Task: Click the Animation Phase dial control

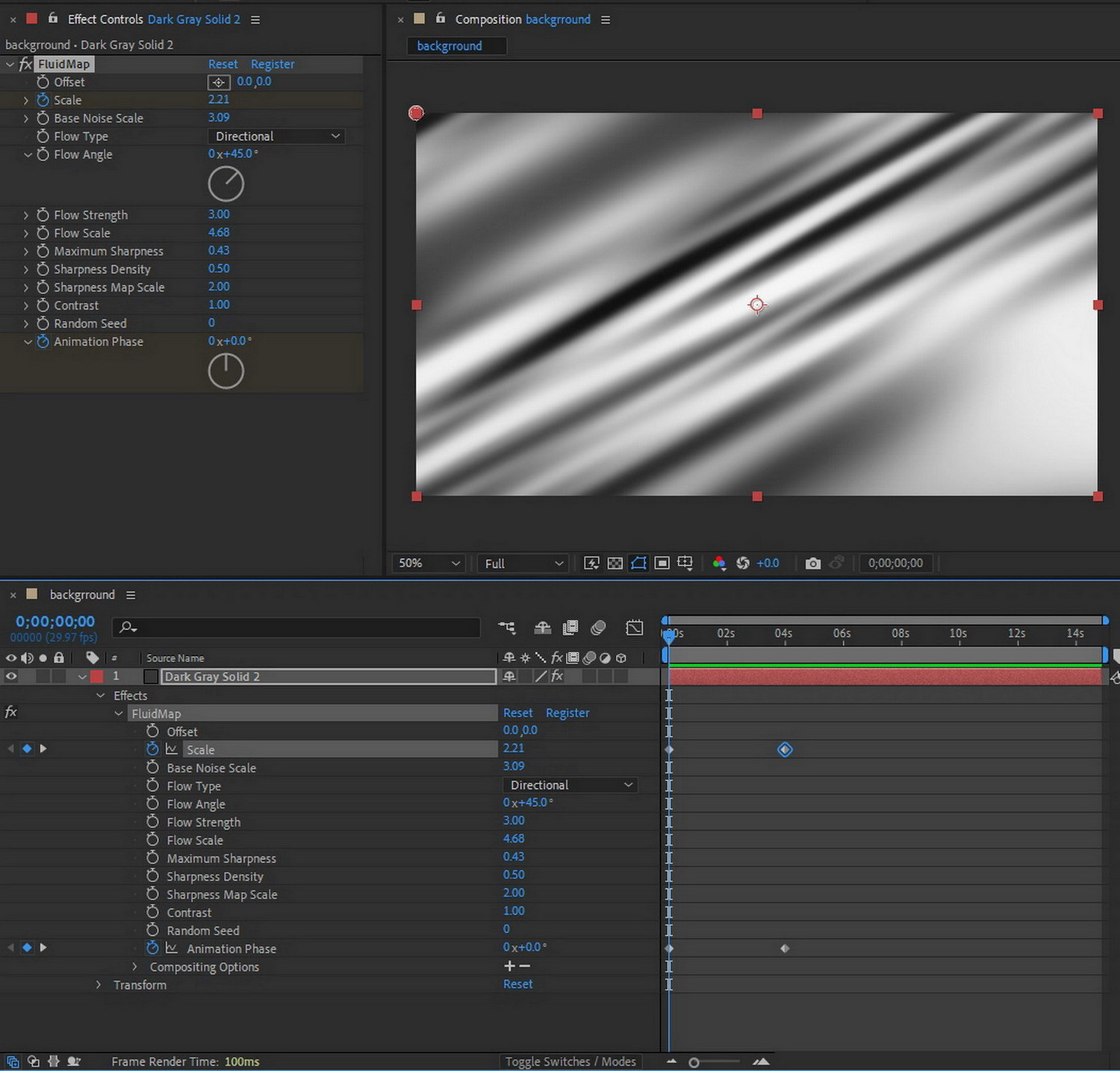Action: 225,371
